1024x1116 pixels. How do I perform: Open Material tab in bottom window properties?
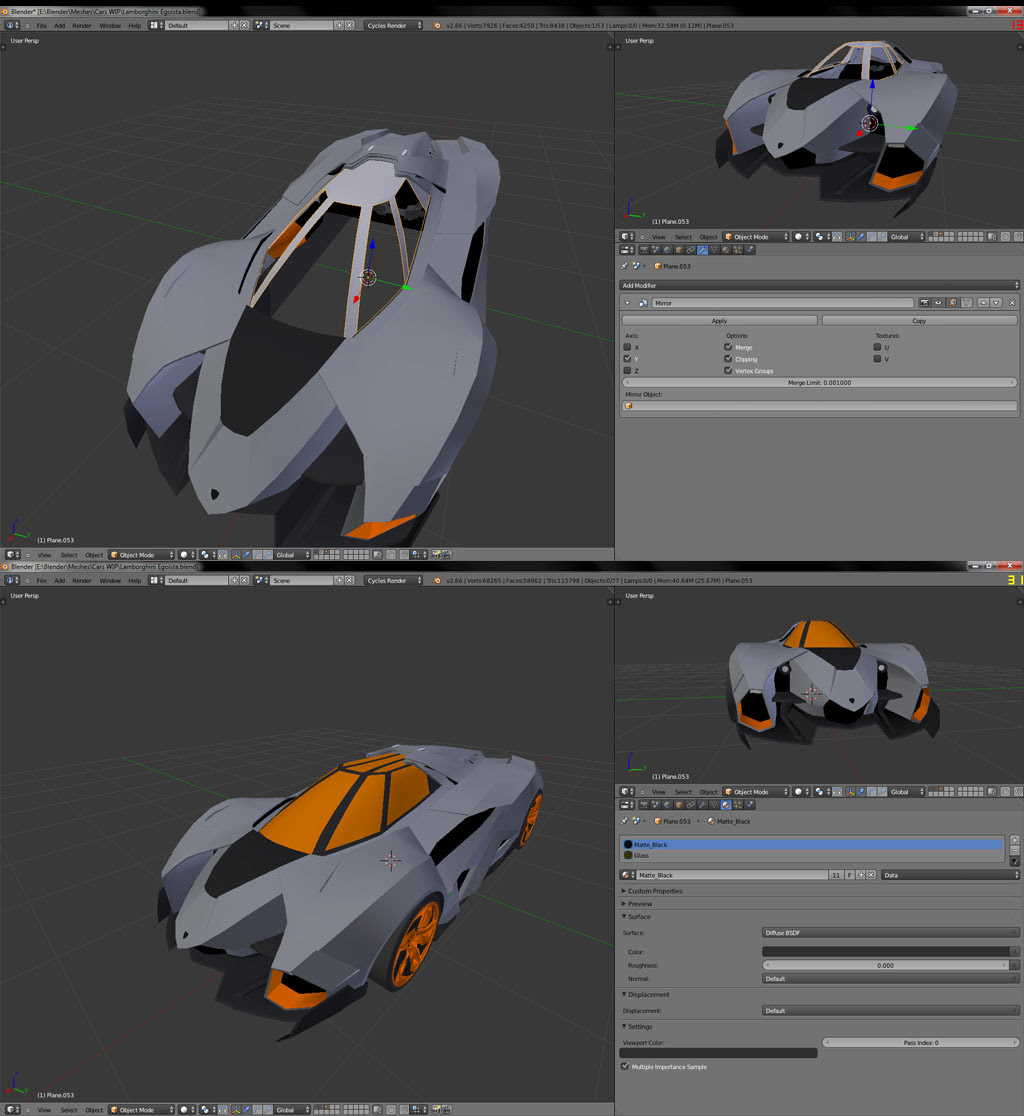pos(726,805)
